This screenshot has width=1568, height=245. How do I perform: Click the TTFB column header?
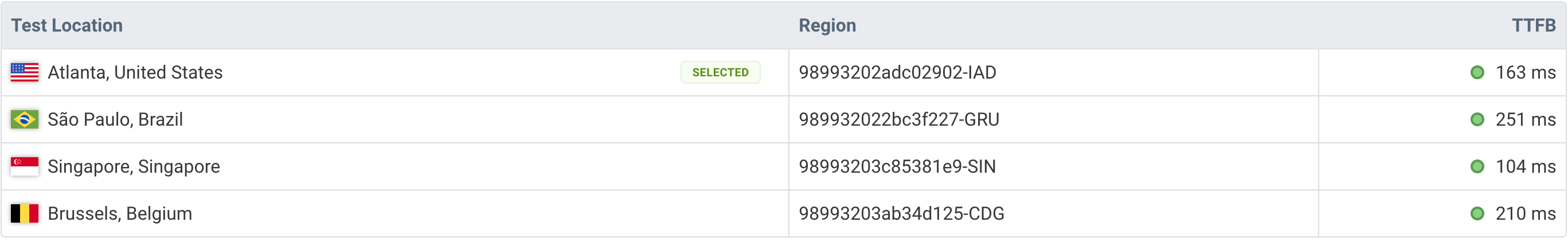(x=1532, y=26)
